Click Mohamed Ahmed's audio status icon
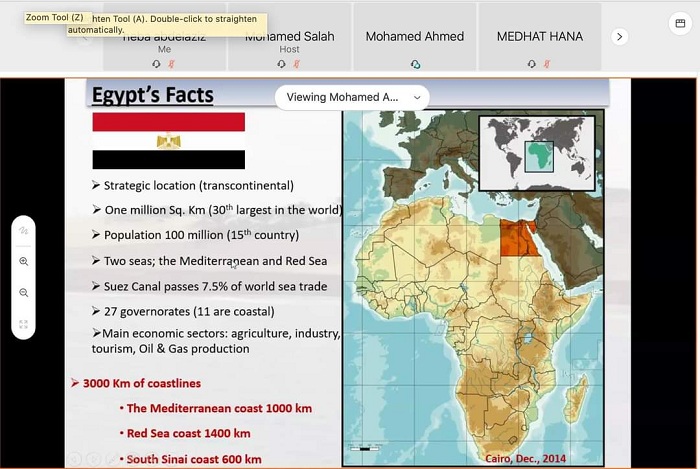700x469 pixels. click(x=415, y=64)
